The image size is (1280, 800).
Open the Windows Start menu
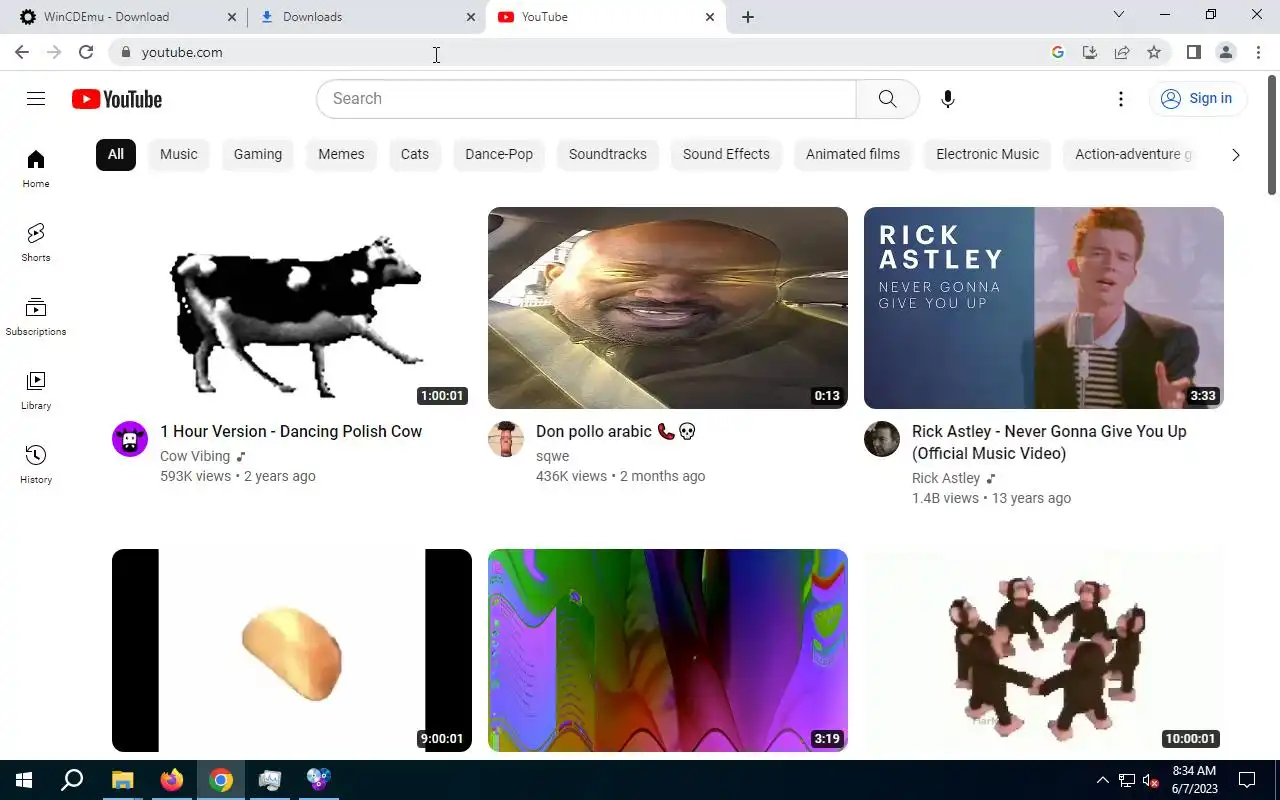[24, 780]
